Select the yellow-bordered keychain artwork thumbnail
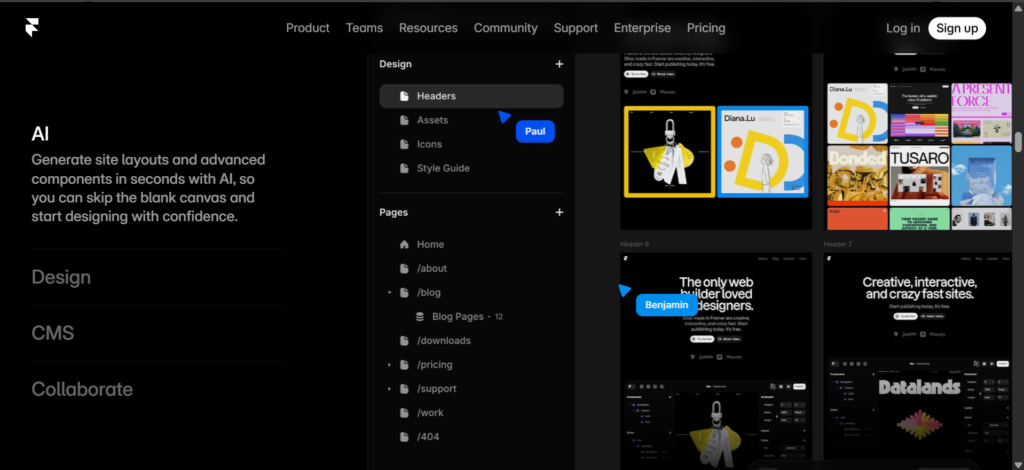1024x470 pixels. (x=669, y=151)
